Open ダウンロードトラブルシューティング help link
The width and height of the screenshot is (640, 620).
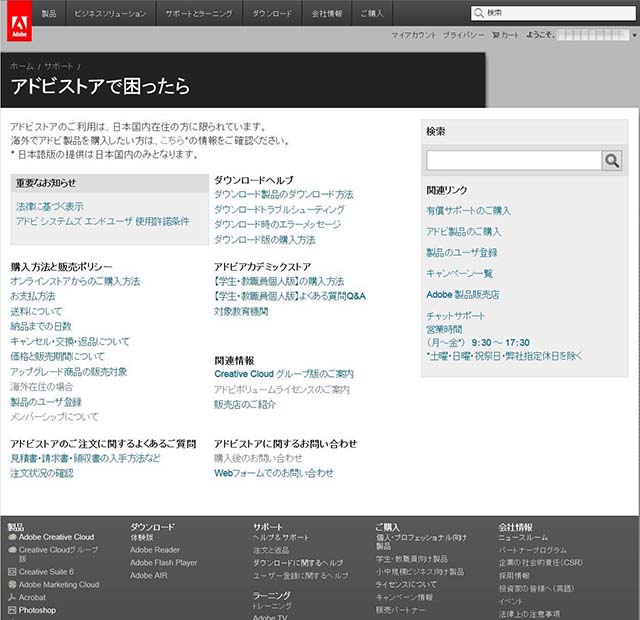pos(279,210)
